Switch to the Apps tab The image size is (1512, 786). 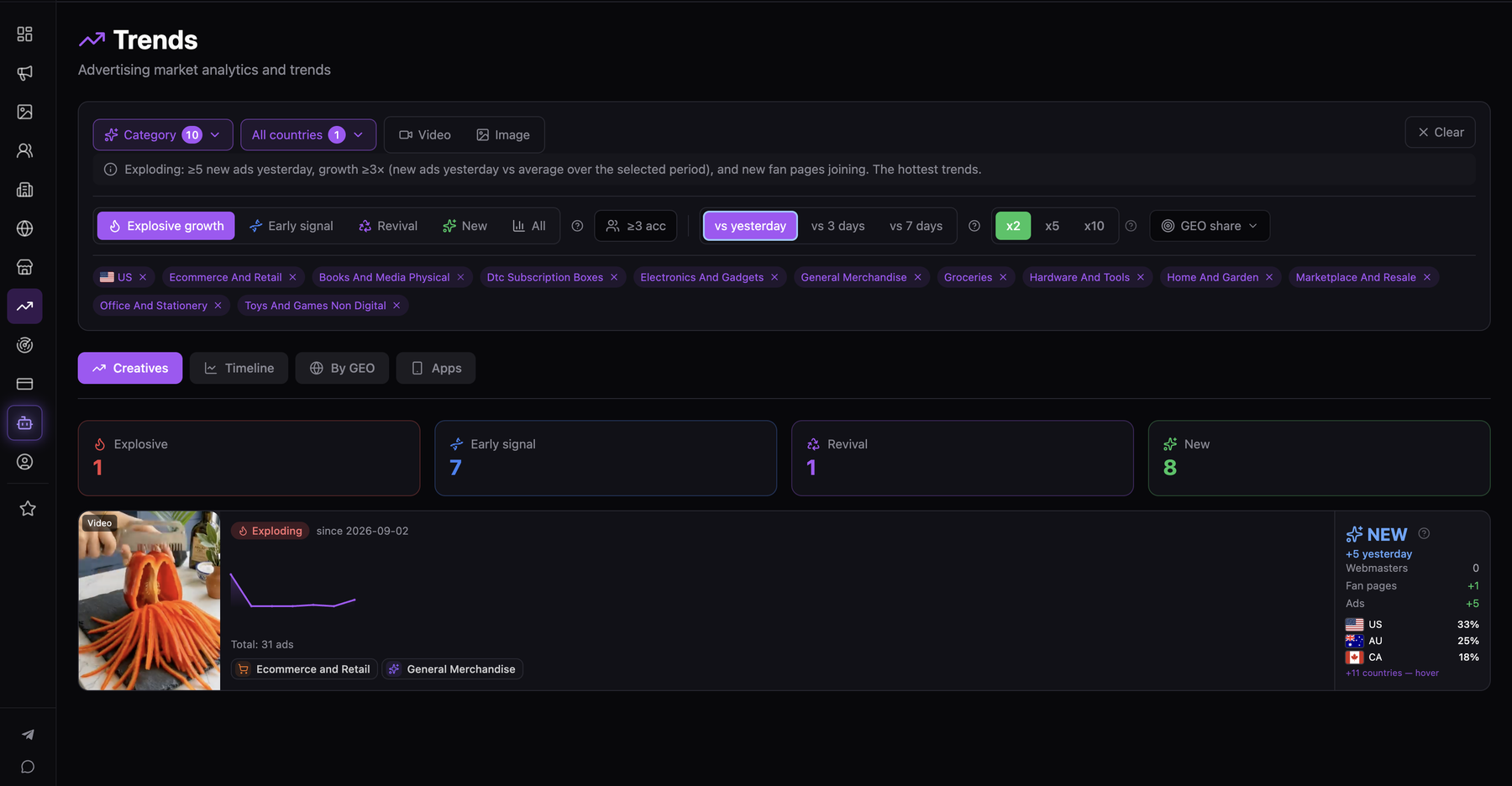click(436, 368)
